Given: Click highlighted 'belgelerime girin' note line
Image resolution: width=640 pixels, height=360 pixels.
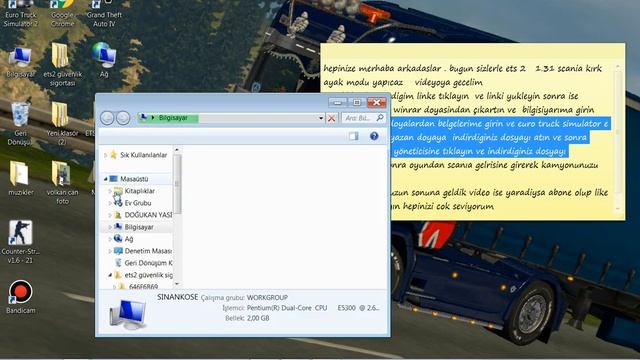Looking at the screenshot, I should coord(500,124).
